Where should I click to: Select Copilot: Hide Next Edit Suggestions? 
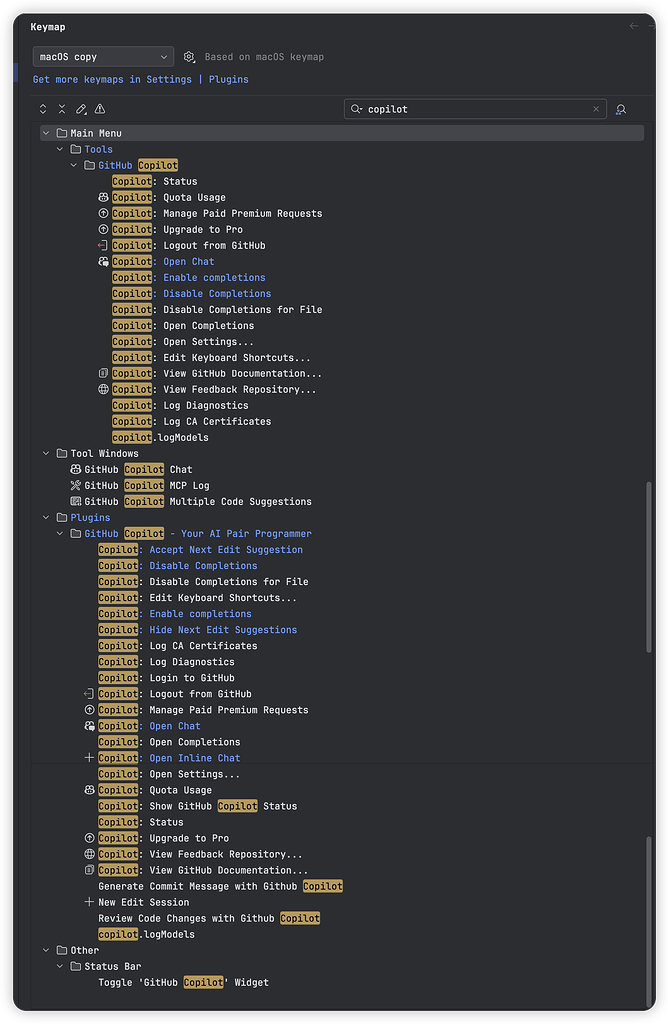[x=198, y=630]
